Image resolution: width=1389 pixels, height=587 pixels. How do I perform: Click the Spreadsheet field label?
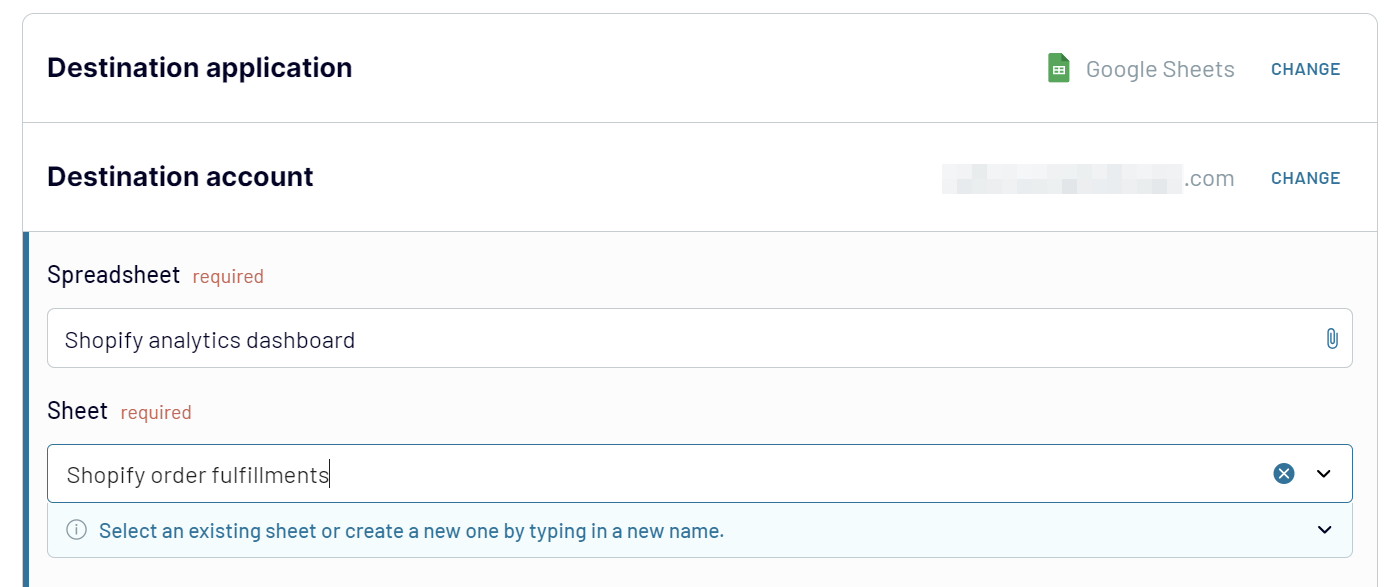114,275
